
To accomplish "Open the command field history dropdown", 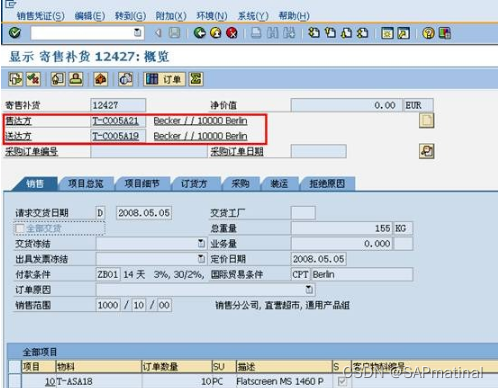I will [x=137, y=33].
